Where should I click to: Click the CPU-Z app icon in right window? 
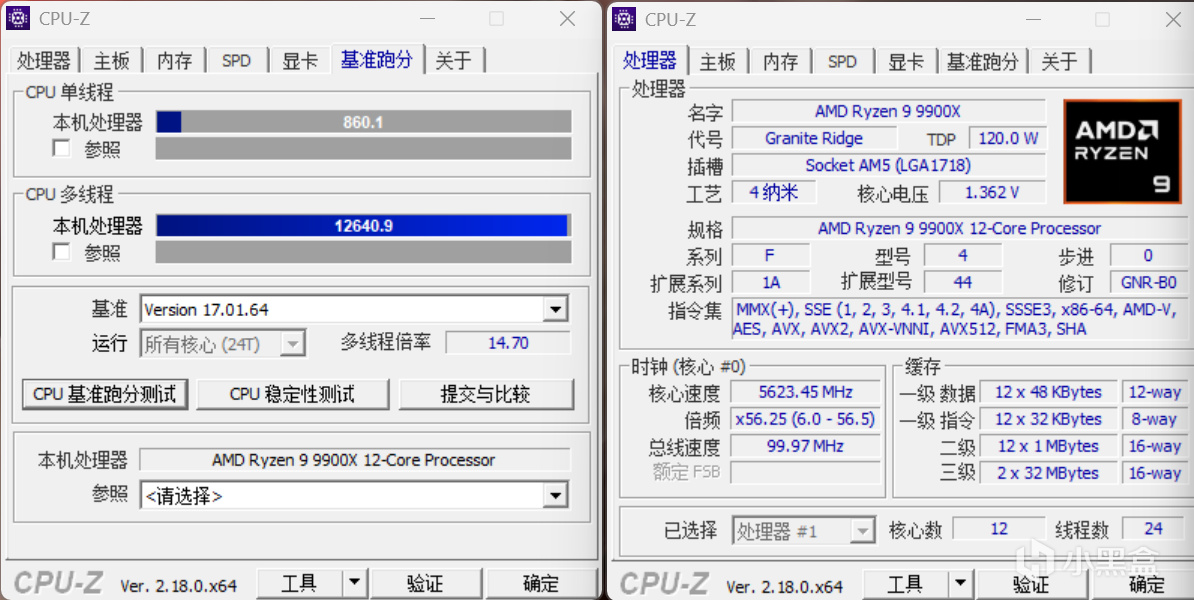[624, 18]
